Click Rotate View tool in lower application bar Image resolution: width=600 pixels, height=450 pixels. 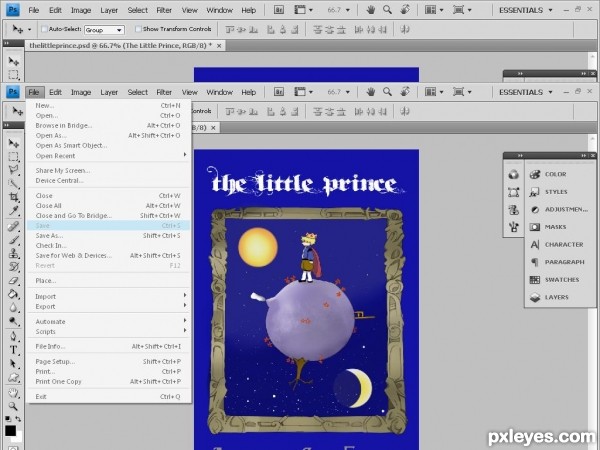coord(405,92)
